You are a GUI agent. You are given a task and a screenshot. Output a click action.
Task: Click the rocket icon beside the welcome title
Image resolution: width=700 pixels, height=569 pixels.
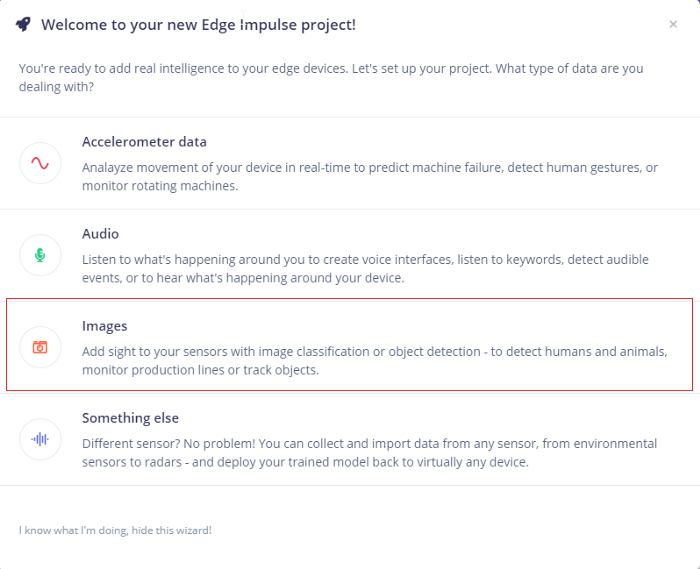pos(24,25)
